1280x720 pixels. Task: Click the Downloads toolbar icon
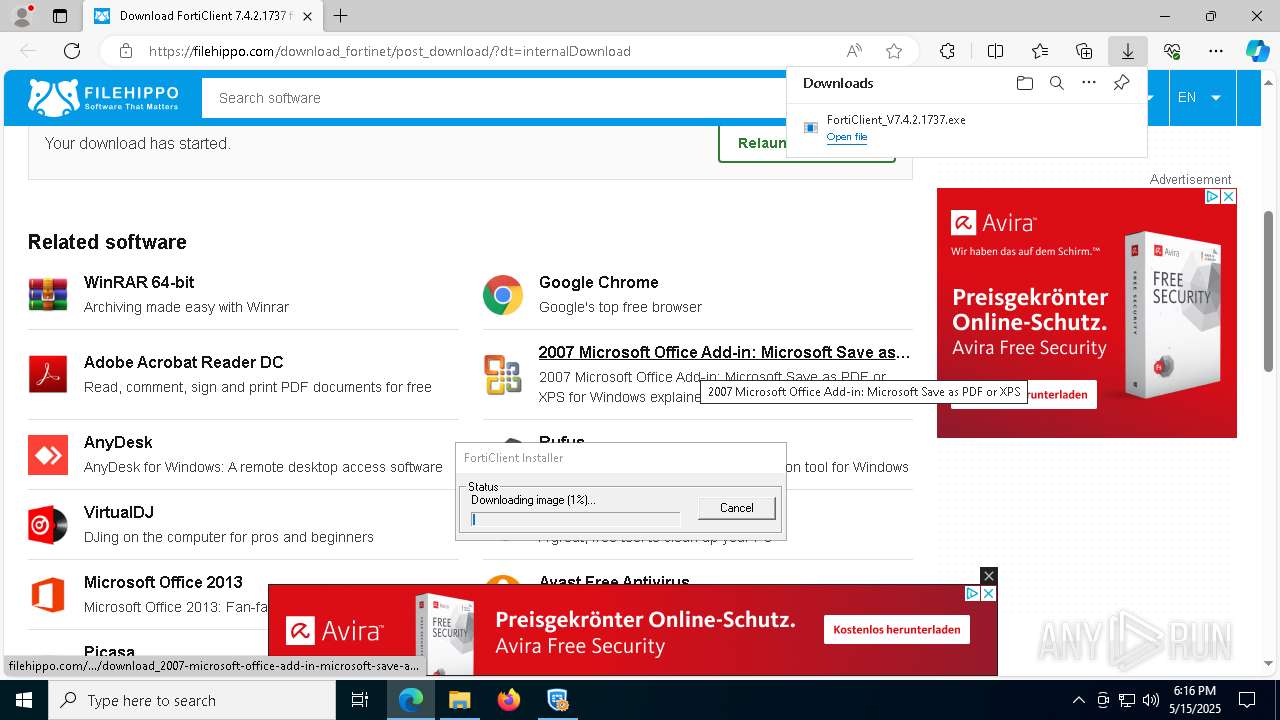coord(1127,51)
